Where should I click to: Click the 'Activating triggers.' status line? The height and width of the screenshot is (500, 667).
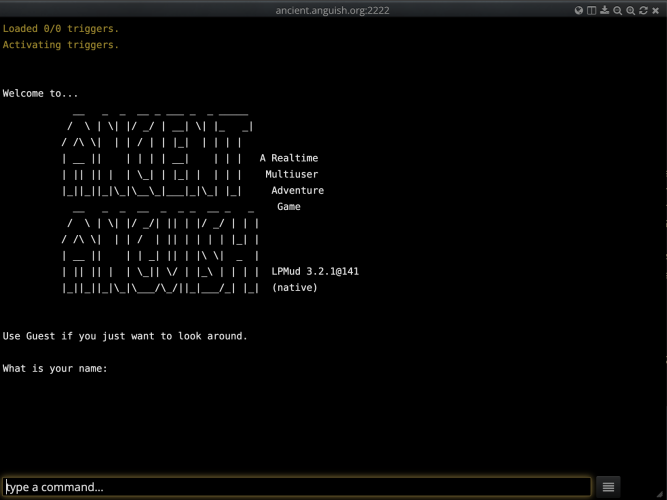[60, 45]
